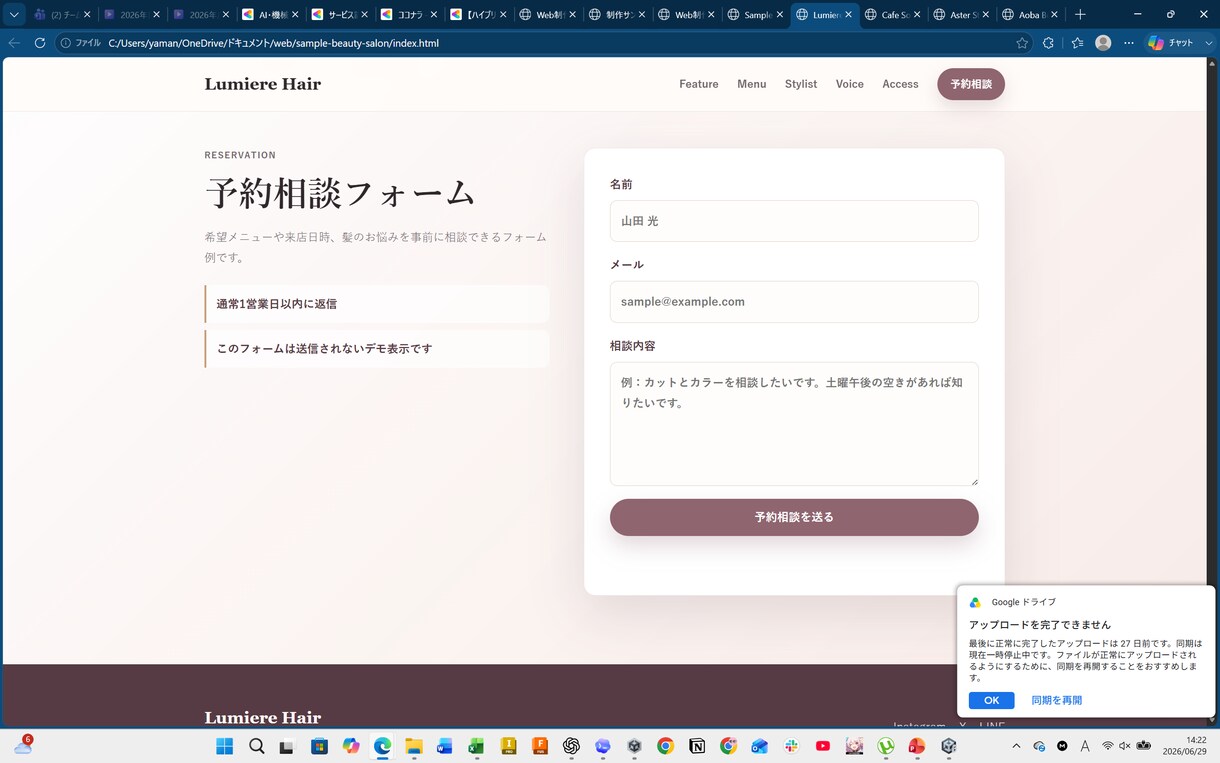Click the 通常1営業日以内に返信 note

pos(377,304)
